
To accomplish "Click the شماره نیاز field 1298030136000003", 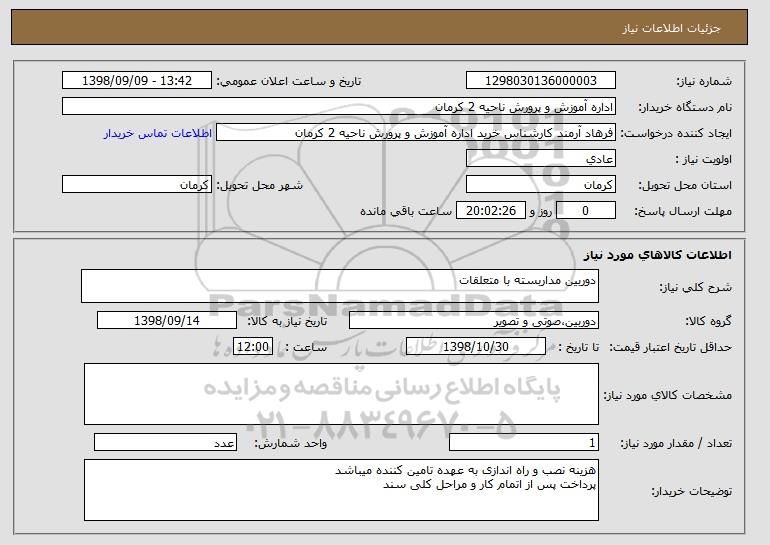I will 541,81.
